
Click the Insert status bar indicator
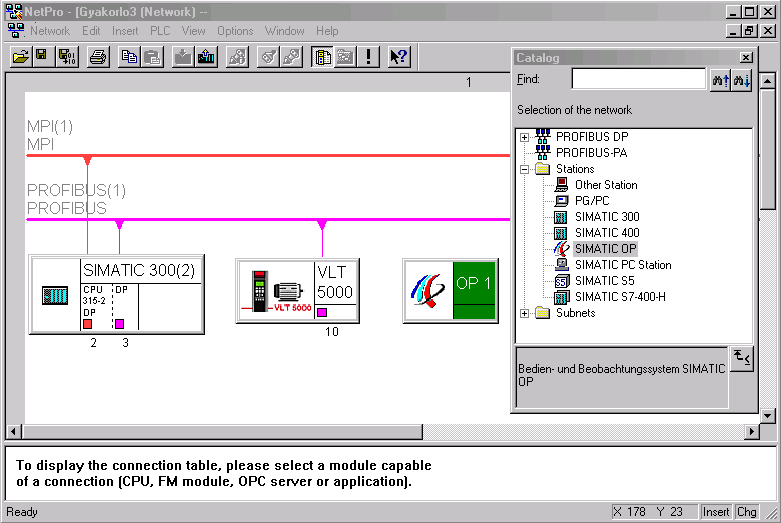tap(715, 512)
